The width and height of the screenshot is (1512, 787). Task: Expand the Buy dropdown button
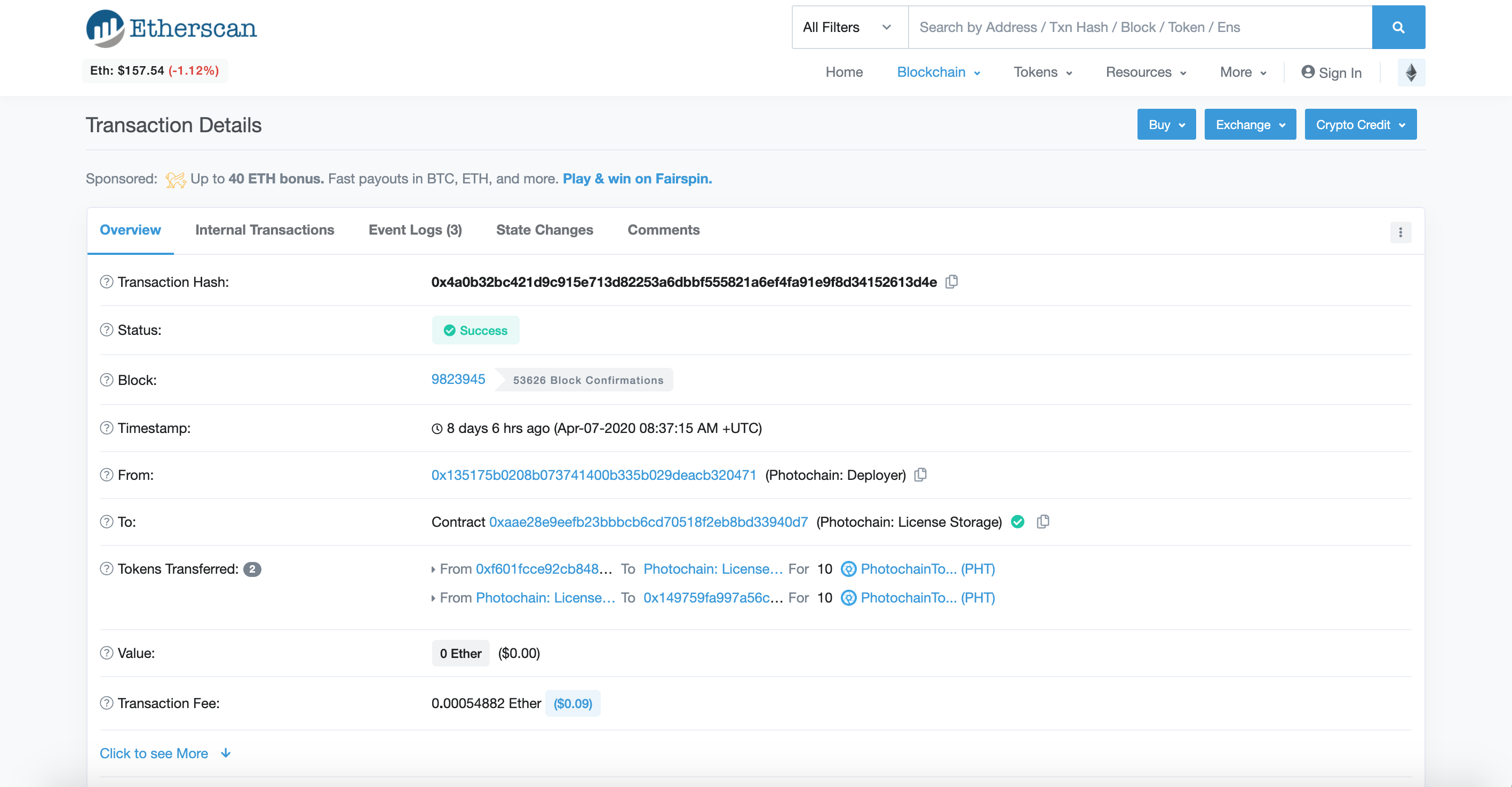[x=1166, y=124]
